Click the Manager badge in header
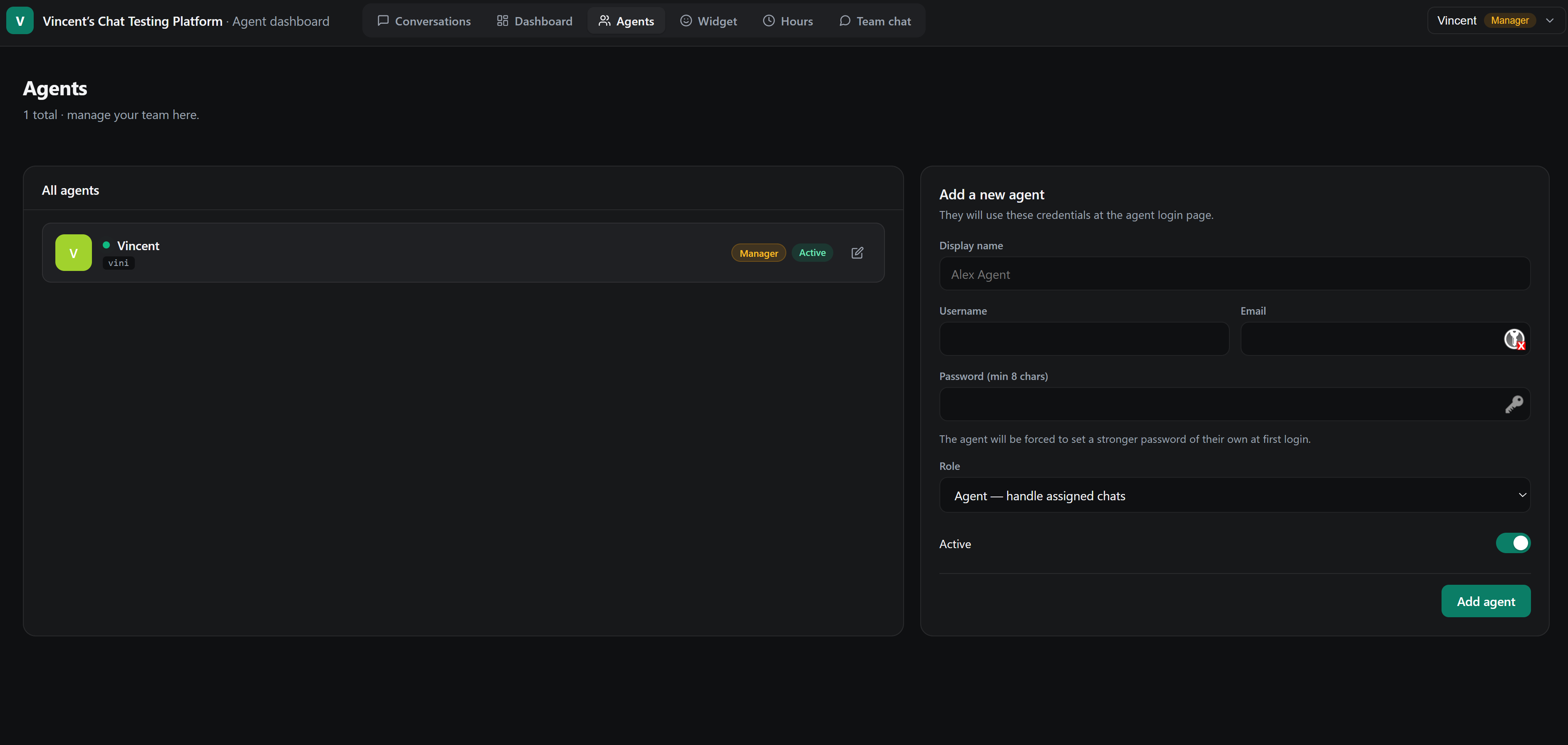Screen dimensions: 1568x745 1510,21
